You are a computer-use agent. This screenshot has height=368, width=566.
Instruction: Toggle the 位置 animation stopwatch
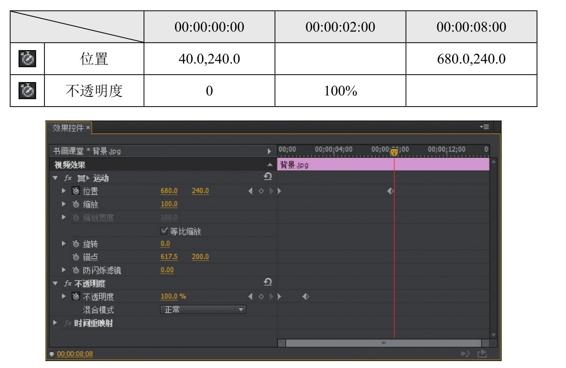point(76,191)
